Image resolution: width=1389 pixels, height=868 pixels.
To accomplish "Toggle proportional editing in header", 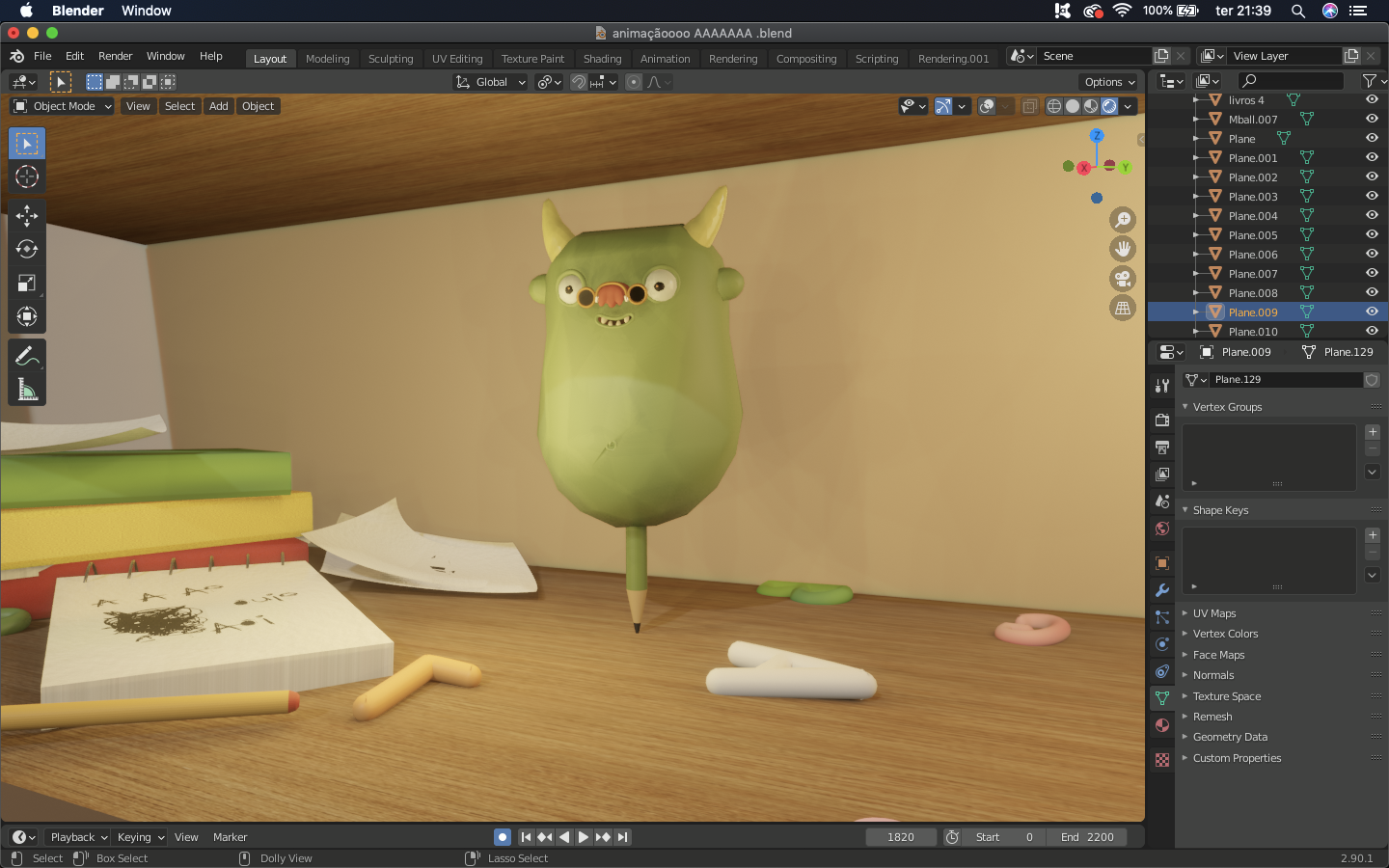I will (x=633, y=82).
